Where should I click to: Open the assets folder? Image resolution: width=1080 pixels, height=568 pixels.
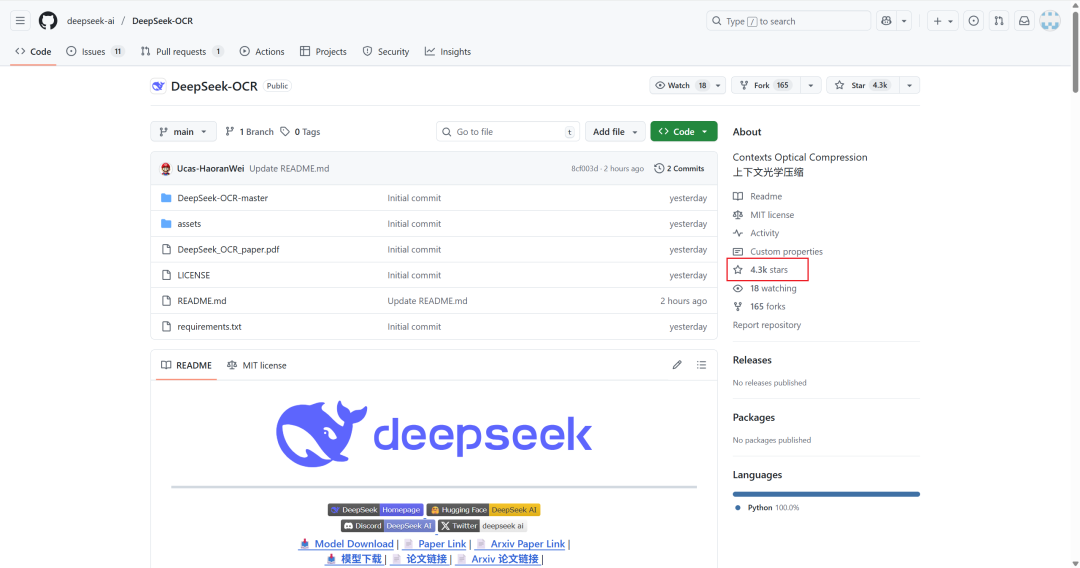189,224
